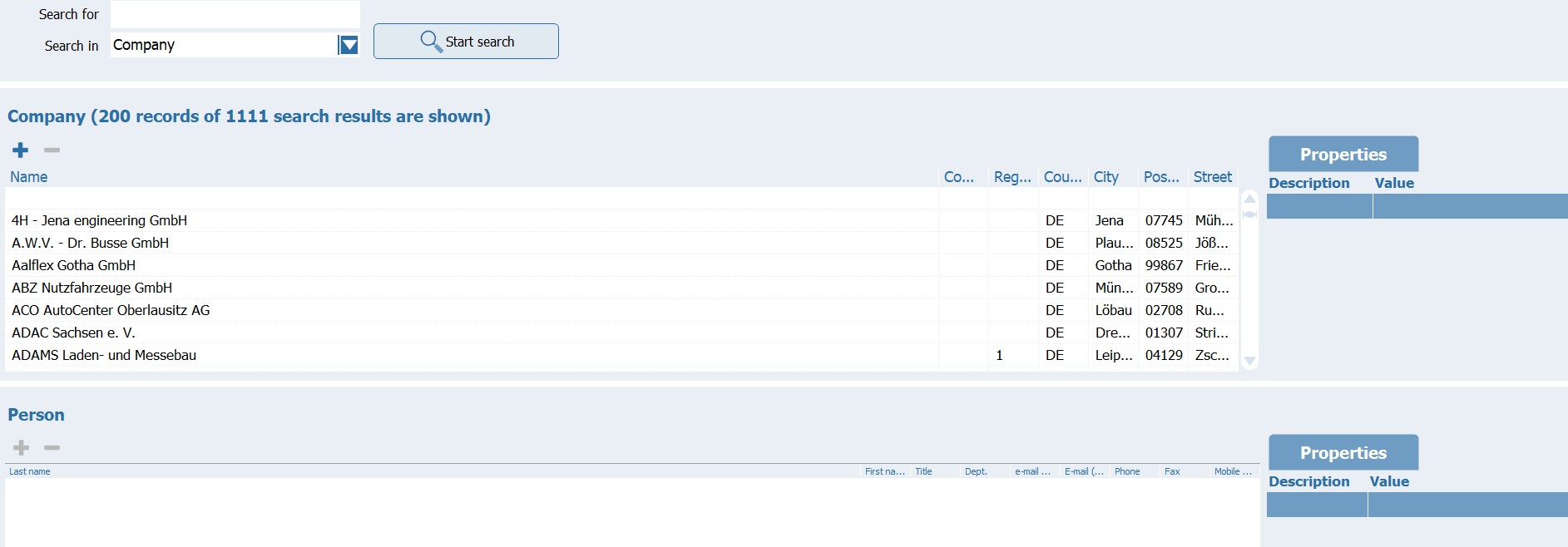Viewport: 1568px width, 547px height.
Task: Select ABZ Nutzfahrzeuge GmbH row
Action: 622,288
